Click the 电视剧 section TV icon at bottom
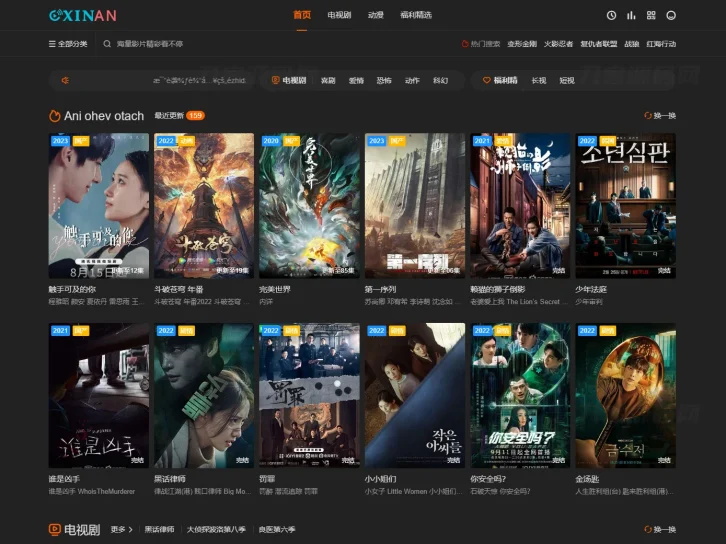This screenshot has height=544, width=726. 55,529
